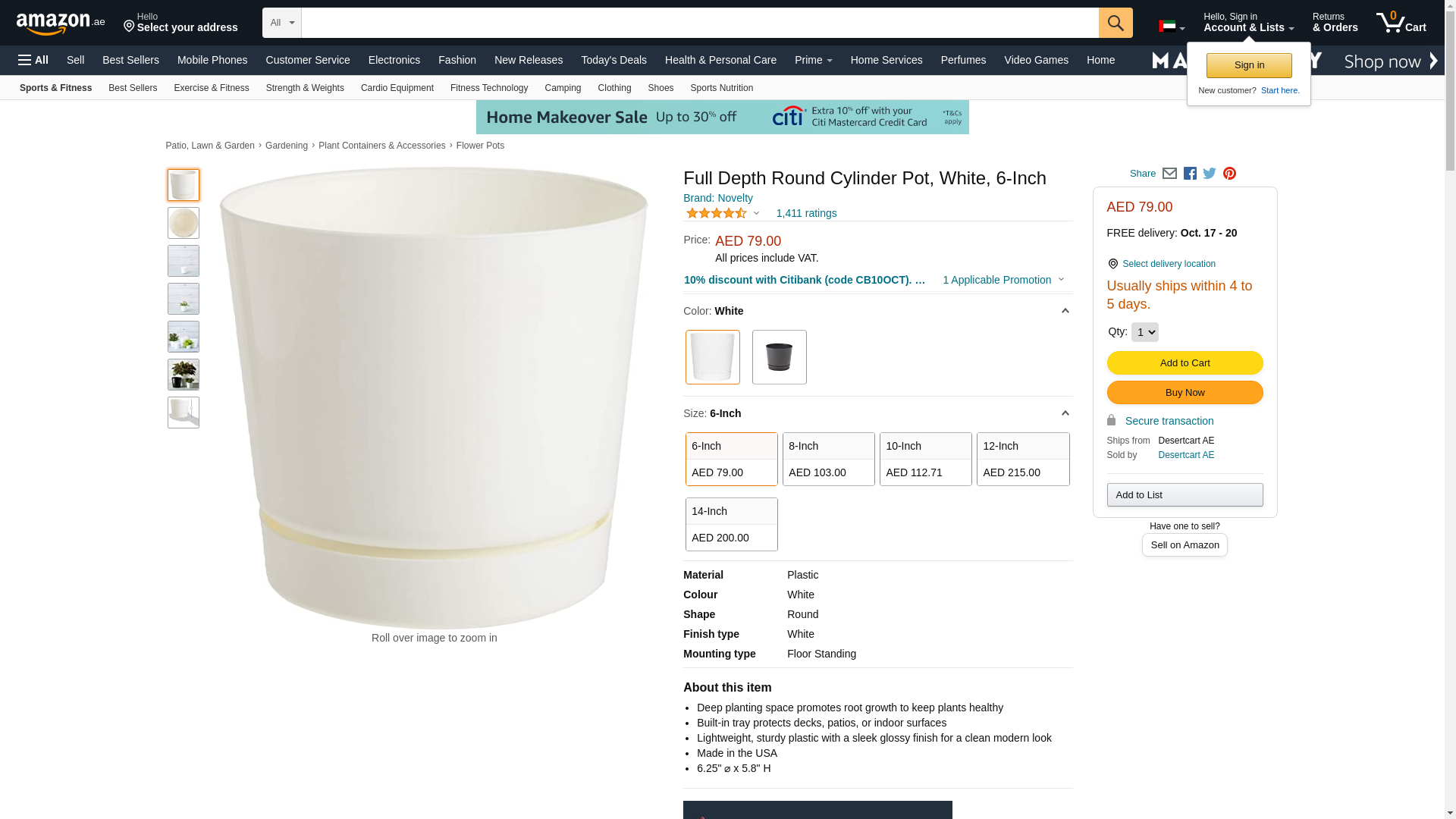Expand the 1 Applicable Promotion section
The height and width of the screenshot is (819, 1456).
[1003, 280]
